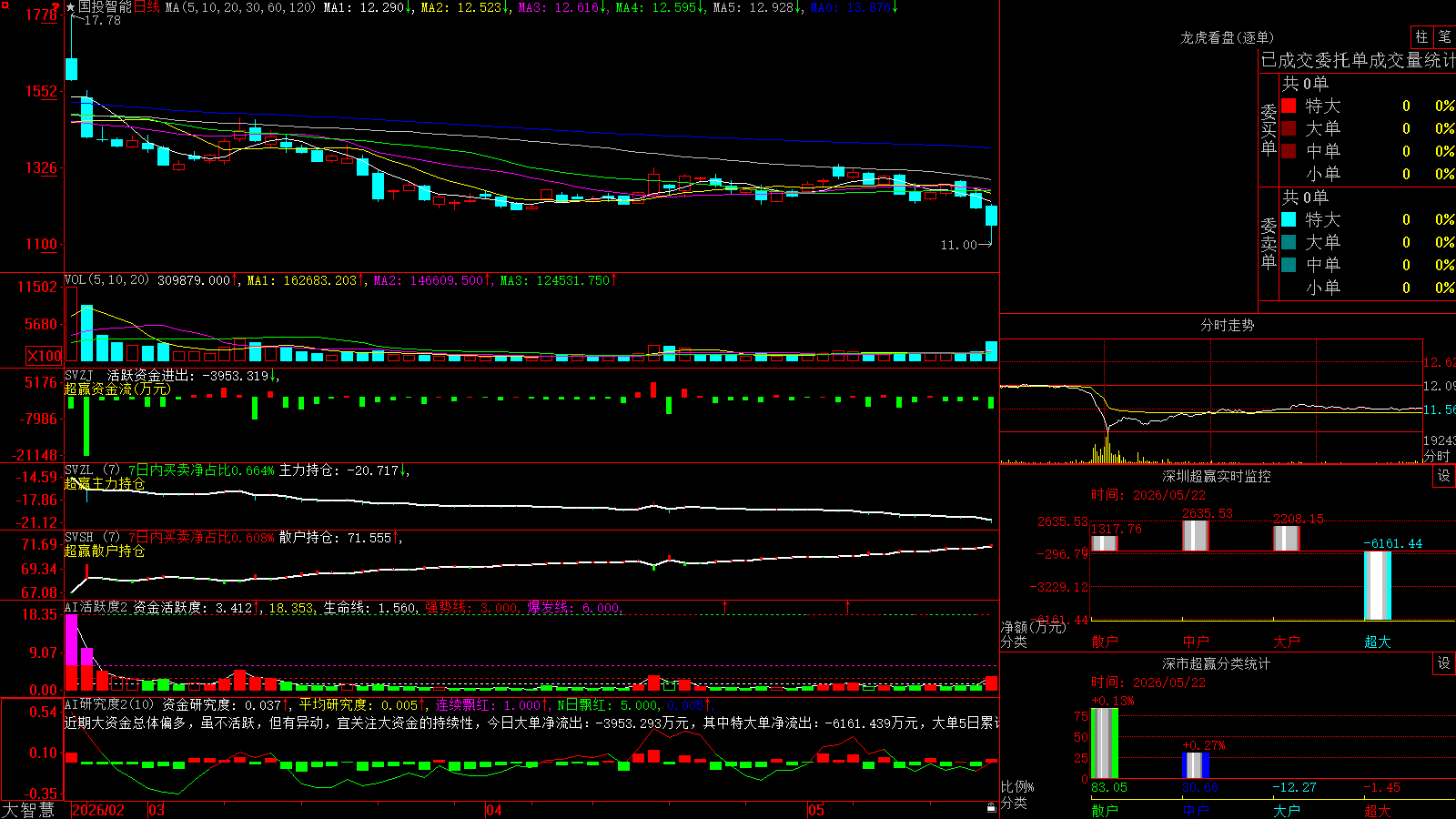Click the 17.78 highest price annotation
The width and height of the screenshot is (1456, 819).
point(102,20)
